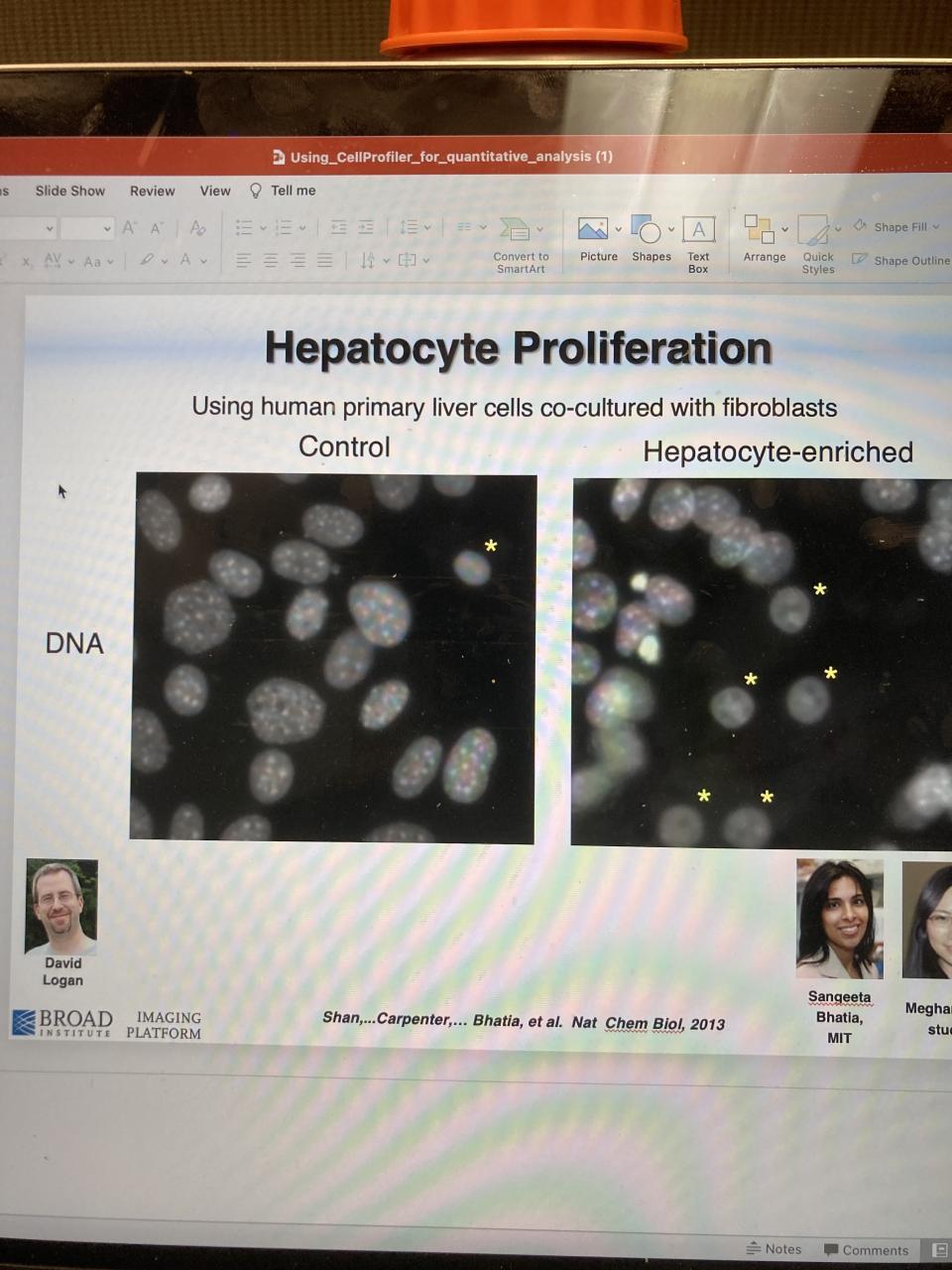Select the Control label text

coord(344,446)
